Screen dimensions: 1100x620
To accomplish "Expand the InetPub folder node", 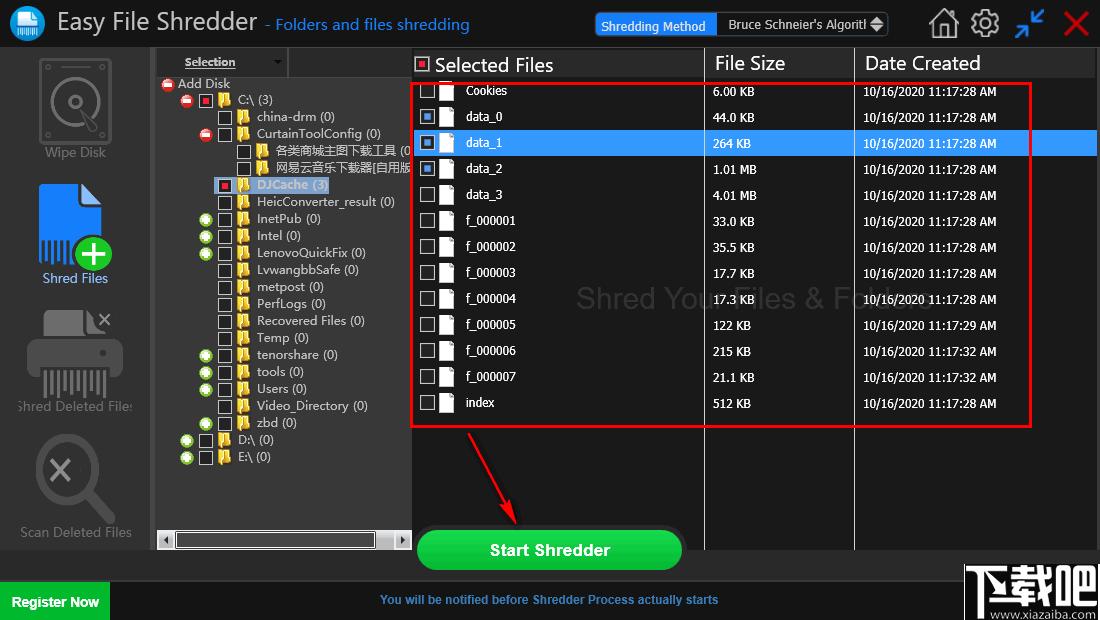I will (206, 220).
